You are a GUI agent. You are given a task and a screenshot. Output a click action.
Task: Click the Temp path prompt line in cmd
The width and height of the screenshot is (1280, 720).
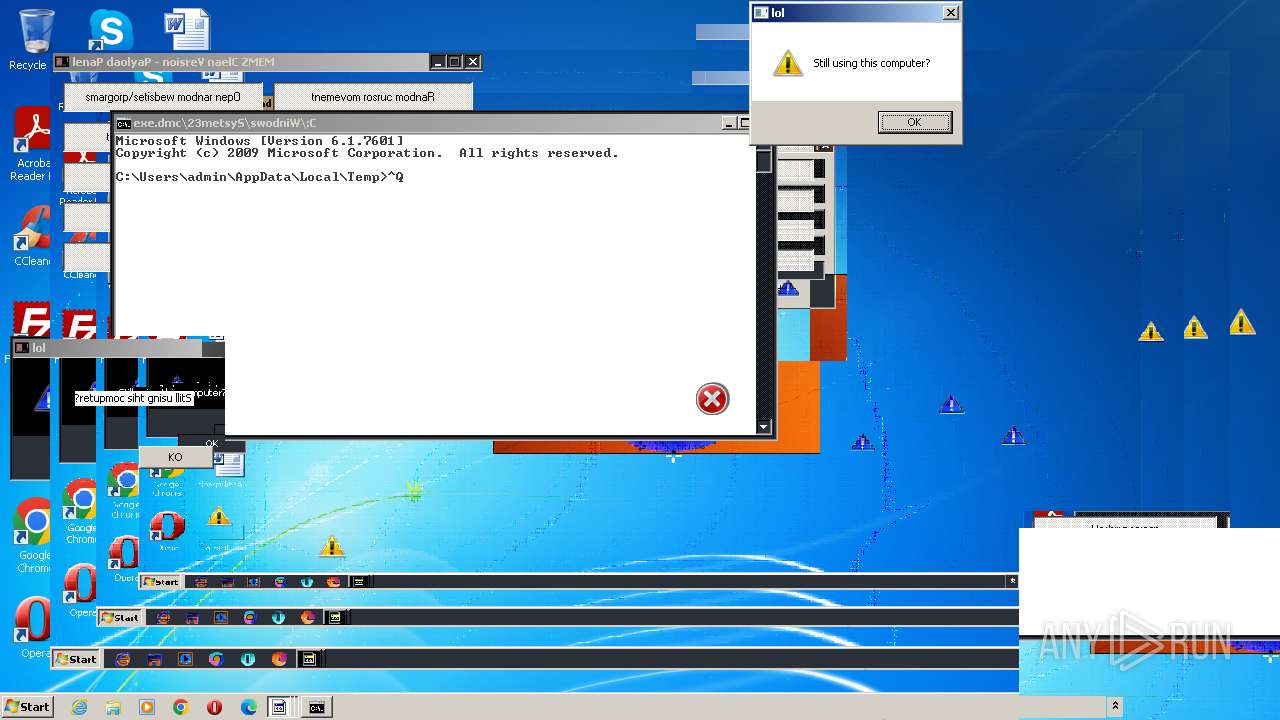(x=259, y=177)
